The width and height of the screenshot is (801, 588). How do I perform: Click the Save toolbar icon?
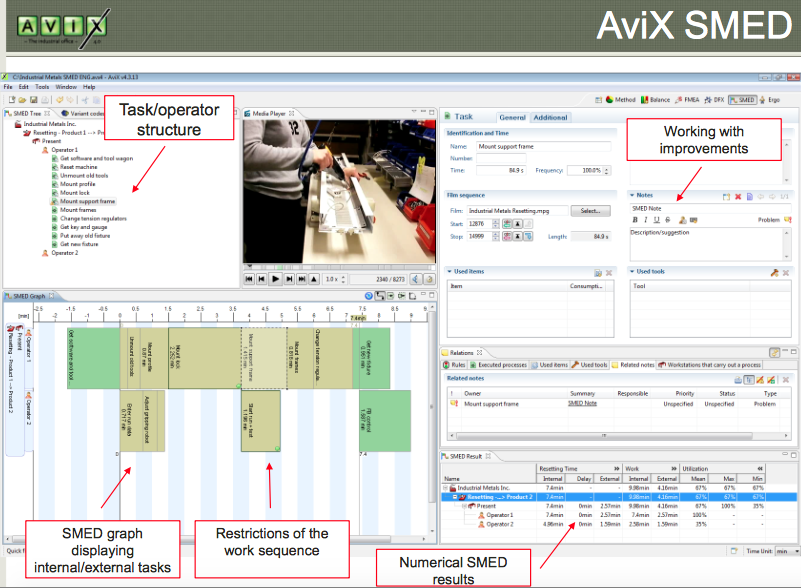[34, 100]
